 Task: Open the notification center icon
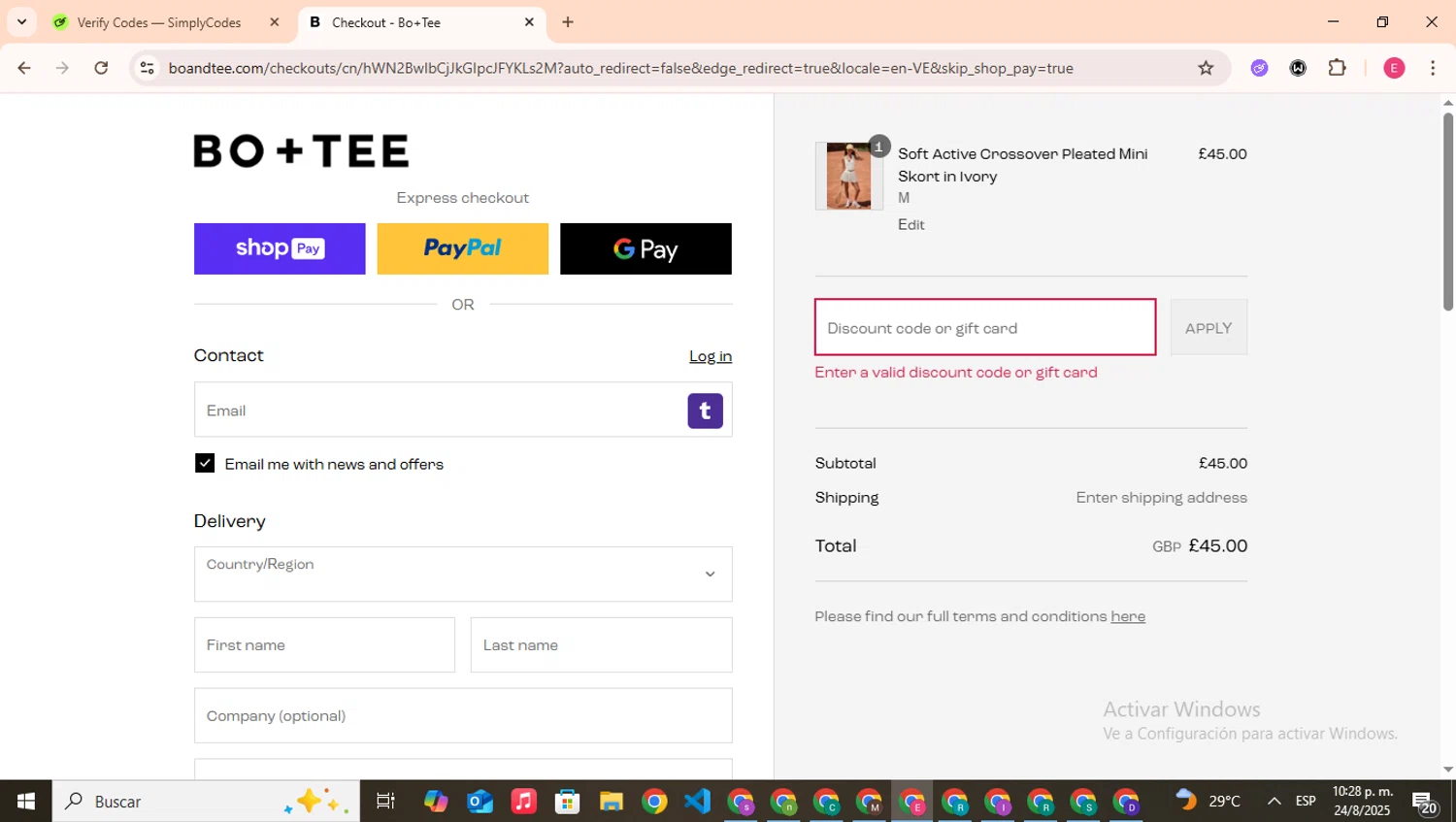[x=1425, y=802]
